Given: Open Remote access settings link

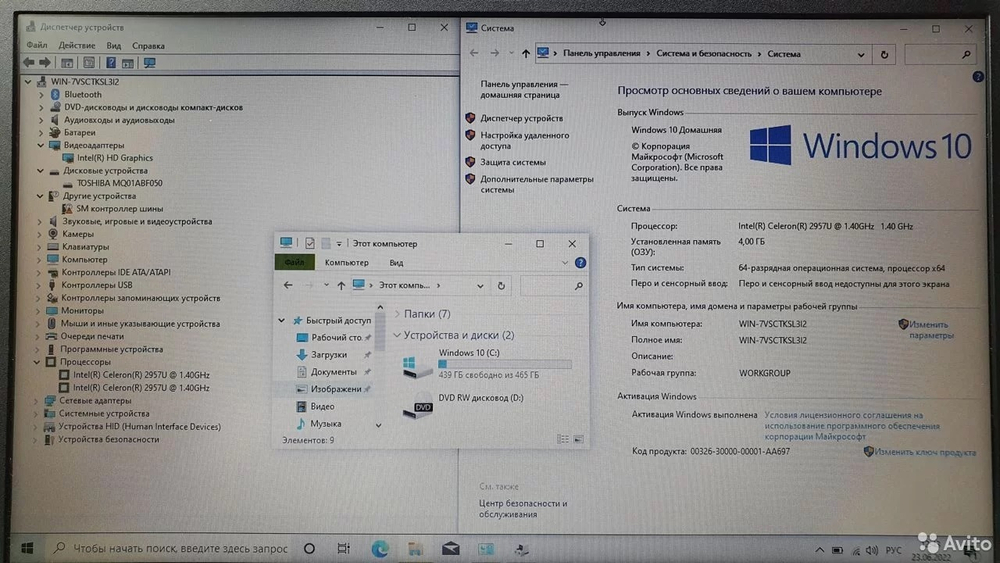Looking at the screenshot, I should (524, 140).
